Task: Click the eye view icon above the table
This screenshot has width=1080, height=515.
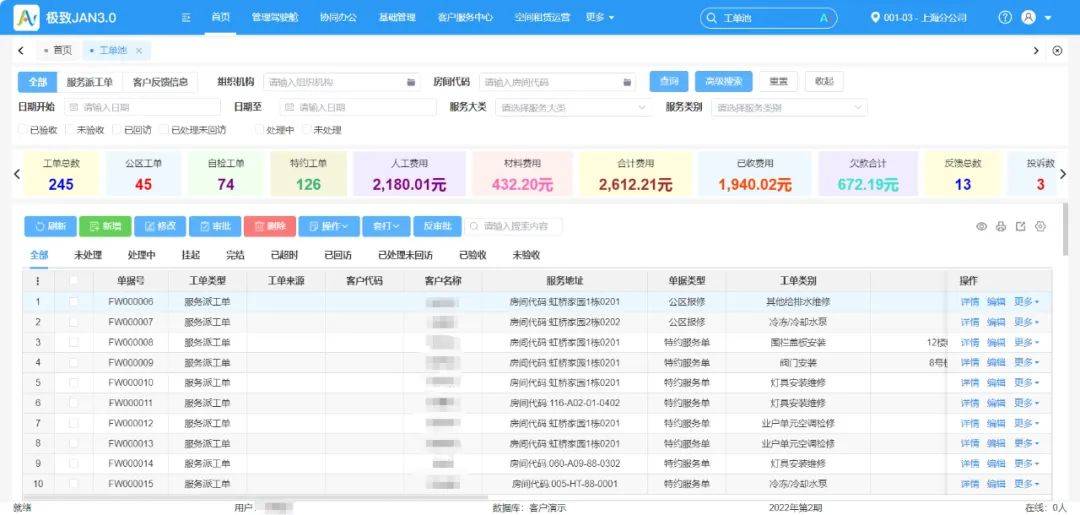Action: (981, 227)
